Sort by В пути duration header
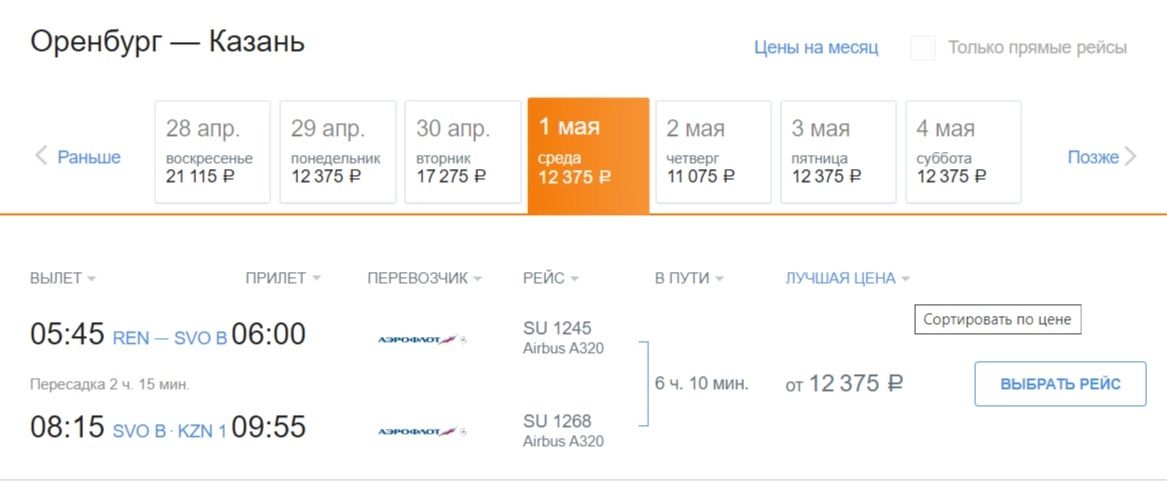 [689, 279]
